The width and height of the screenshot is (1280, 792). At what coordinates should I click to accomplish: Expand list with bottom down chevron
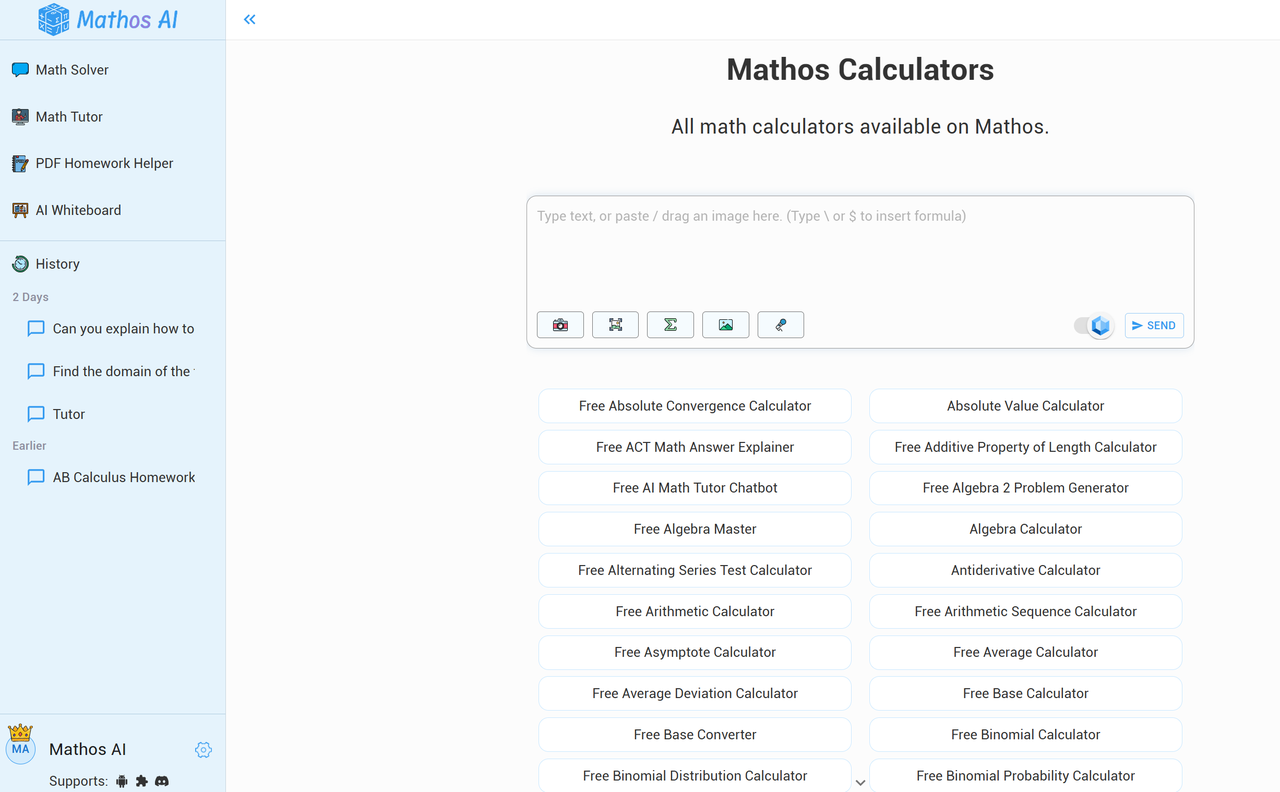pyautogui.click(x=860, y=782)
